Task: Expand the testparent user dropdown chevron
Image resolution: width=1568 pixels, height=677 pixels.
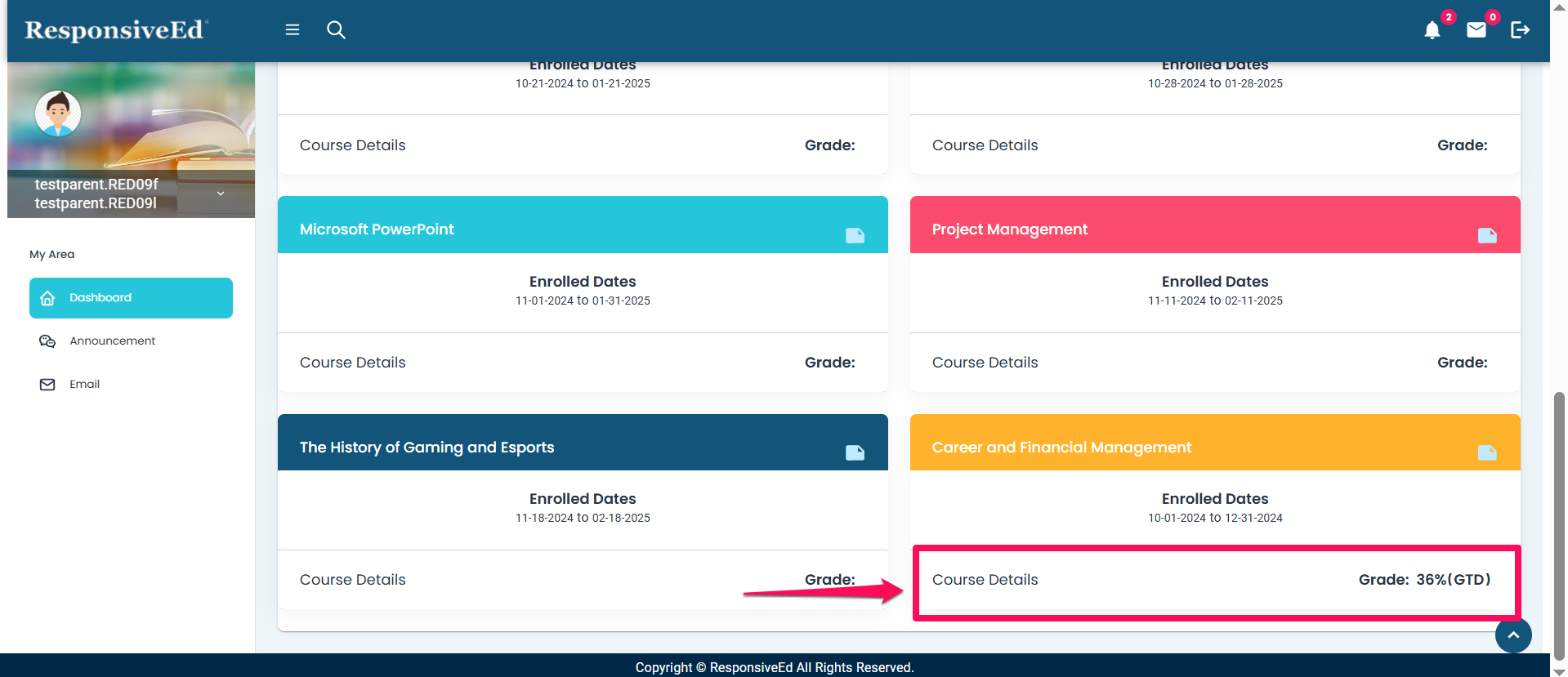Action: click(221, 194)
